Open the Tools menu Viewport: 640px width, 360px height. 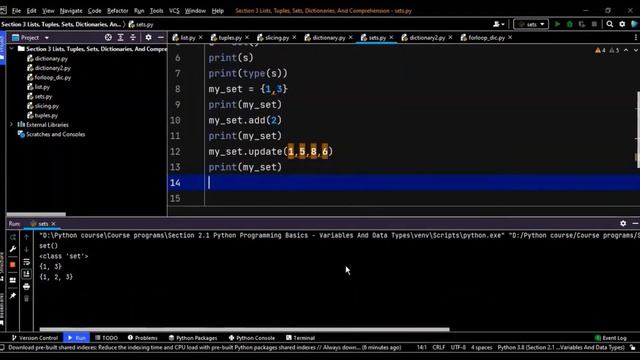[x=156, y=11]
